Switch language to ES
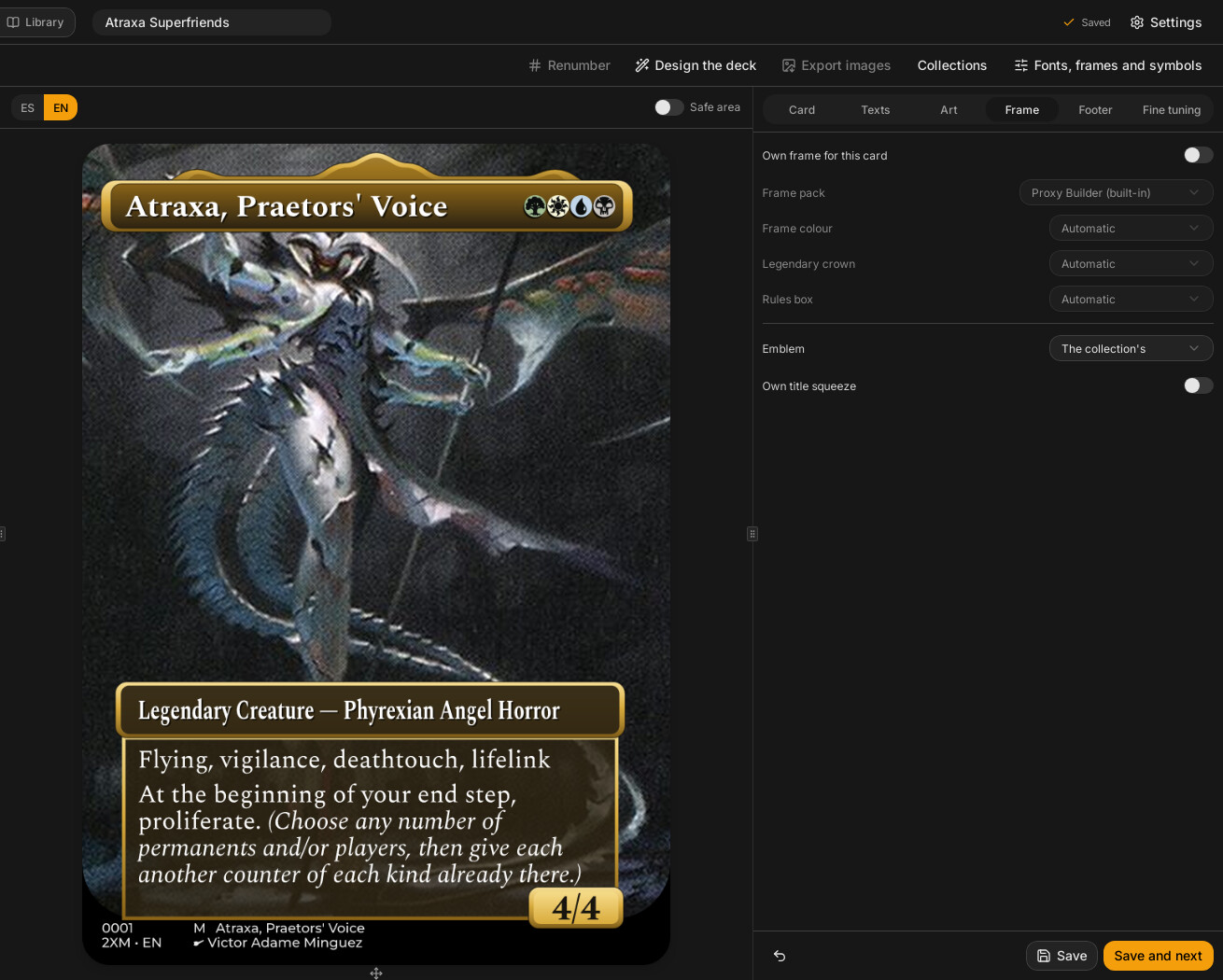Image resolution: width=1223 pixels, height=980 pixels. 28,107
